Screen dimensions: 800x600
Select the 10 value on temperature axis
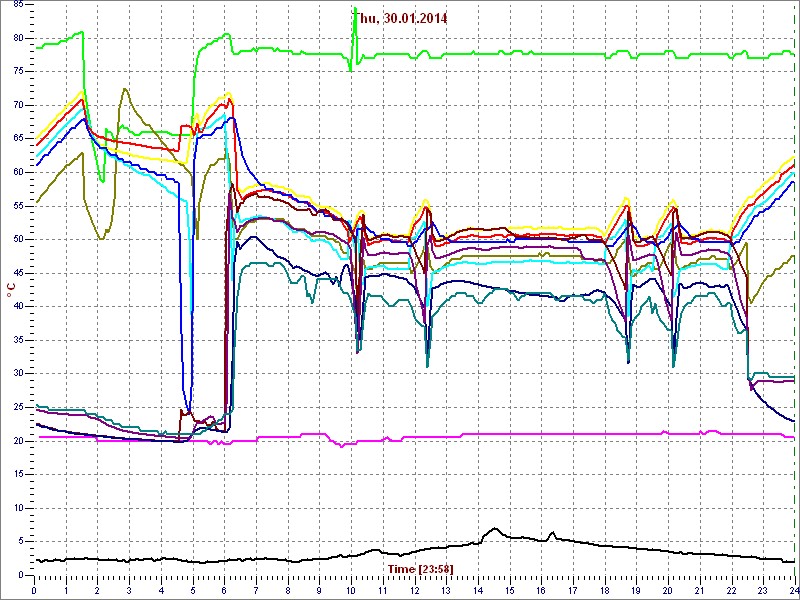(x=17, y=508)
